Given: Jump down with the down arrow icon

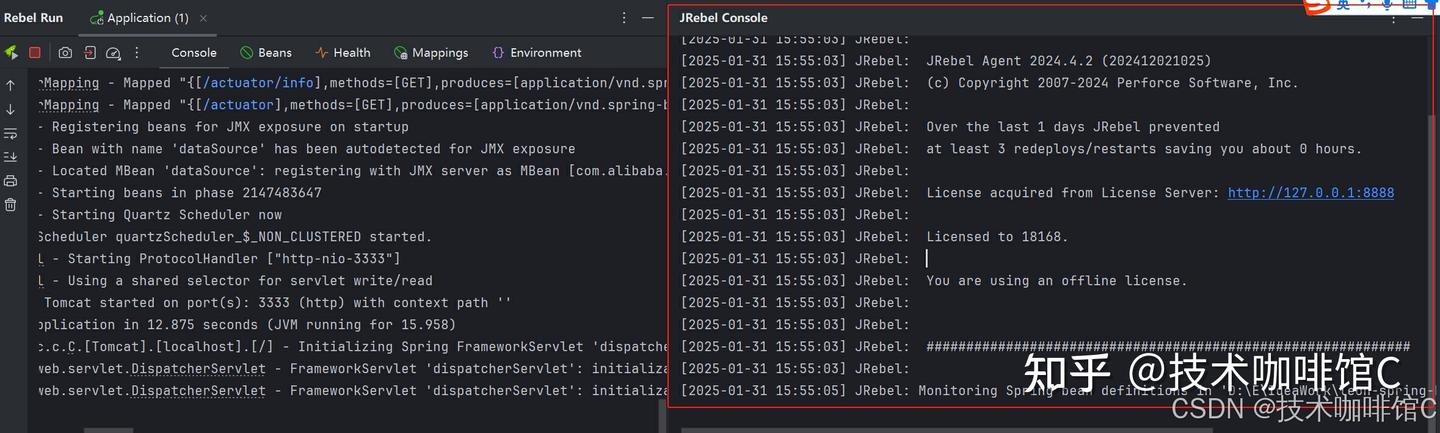Looking at the screenshot, I should pyautogui.click(x=10, y=109).
